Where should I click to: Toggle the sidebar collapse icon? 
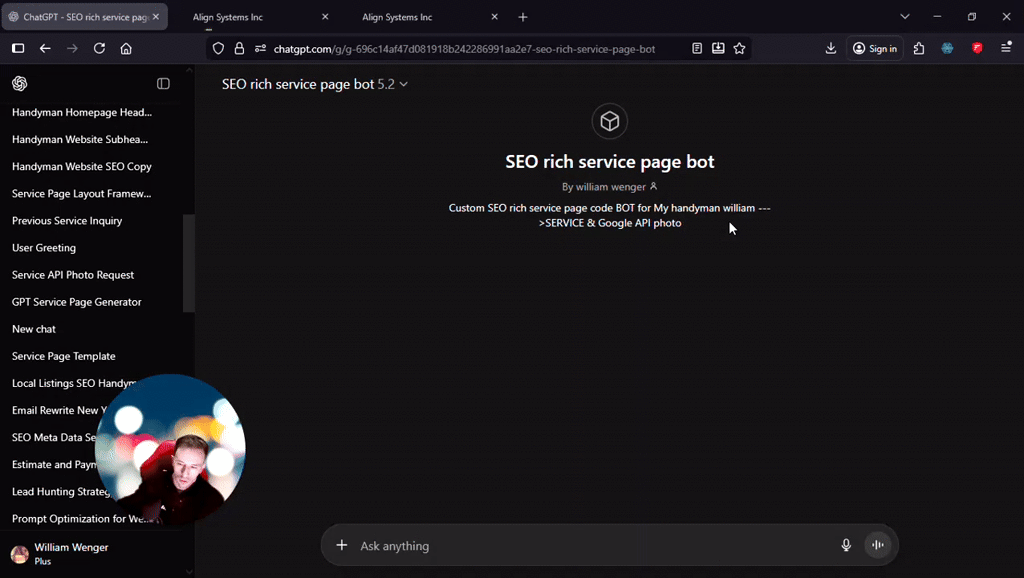tap(163, 84)
